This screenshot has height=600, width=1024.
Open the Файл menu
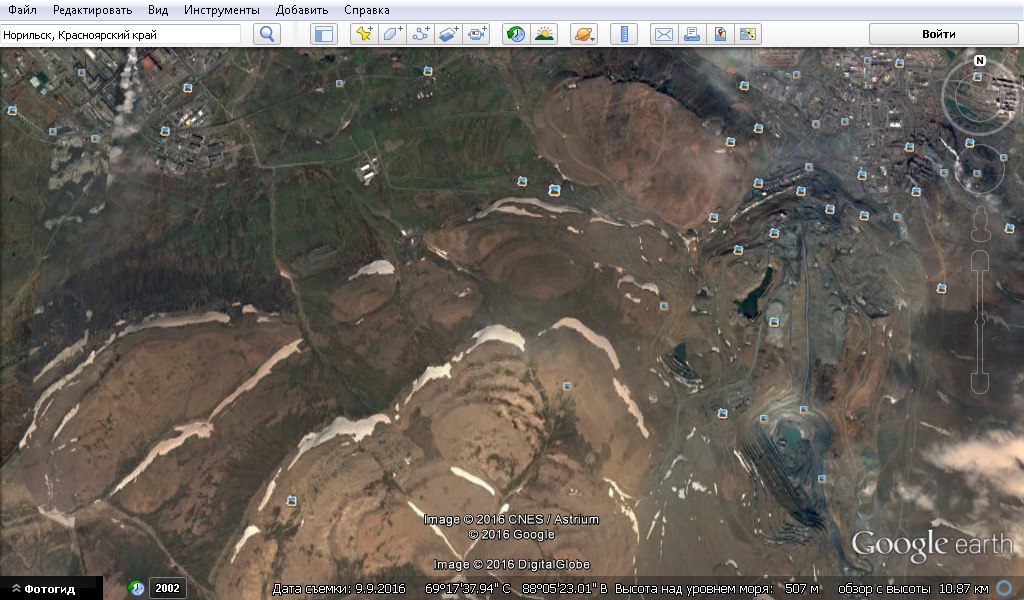click(x=22, y=10)
